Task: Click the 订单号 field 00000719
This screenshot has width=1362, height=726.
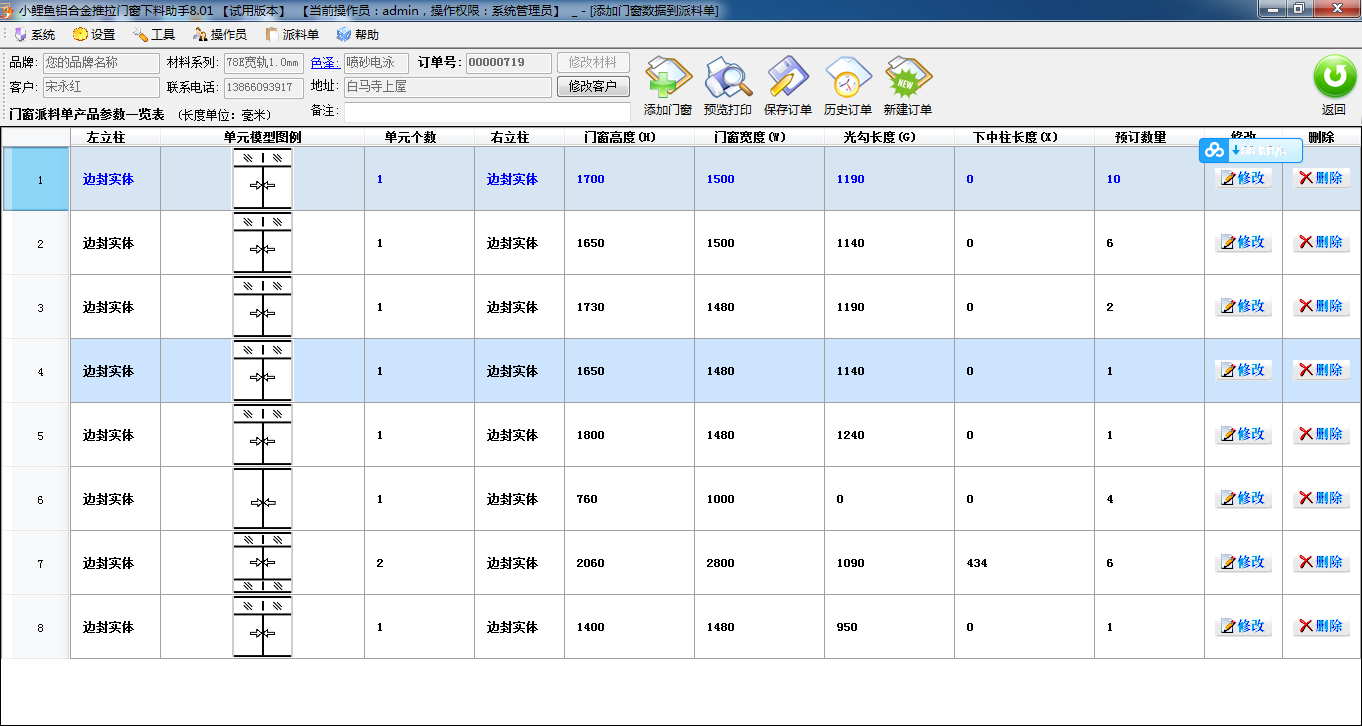Action: pos(508,63)
